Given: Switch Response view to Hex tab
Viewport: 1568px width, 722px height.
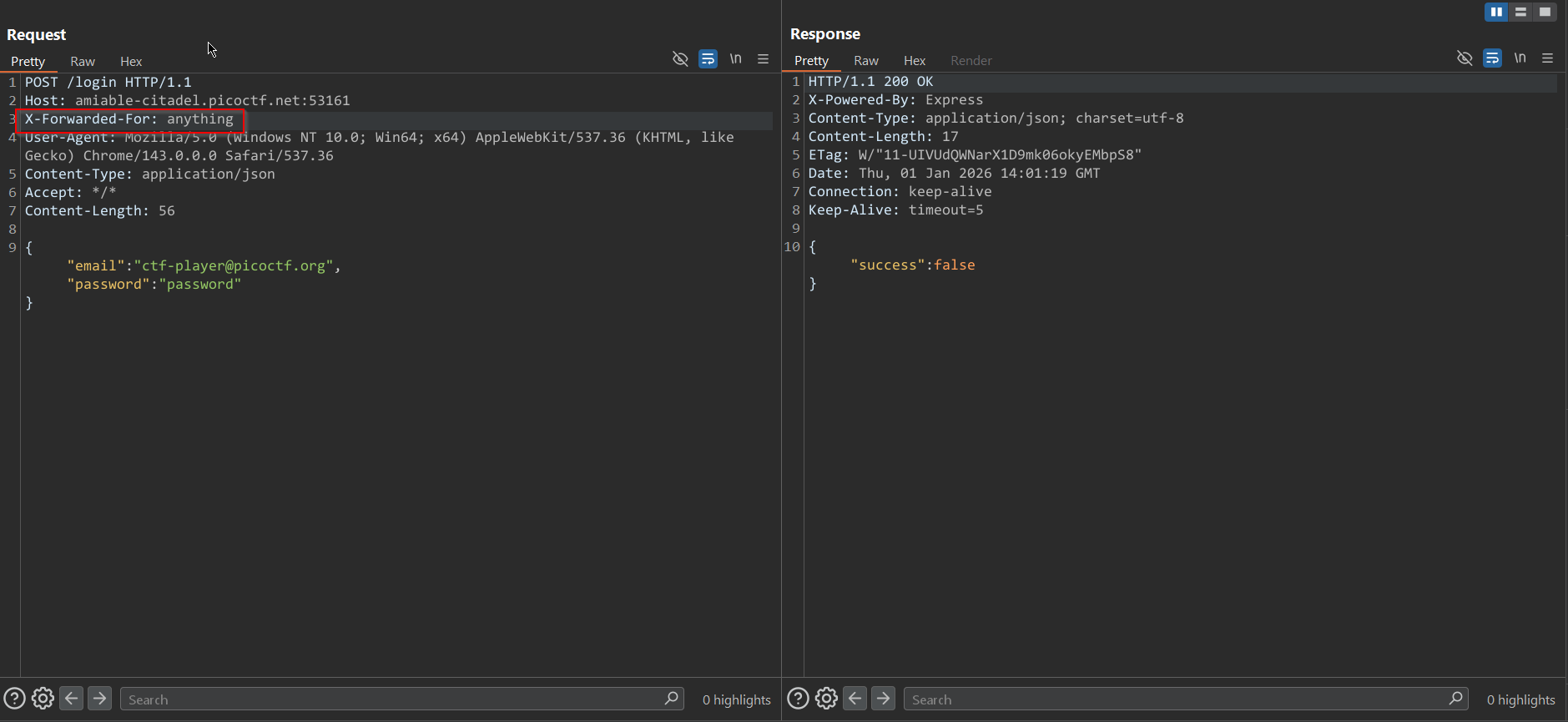Looking at the screenshot, I should click(915, 61).
